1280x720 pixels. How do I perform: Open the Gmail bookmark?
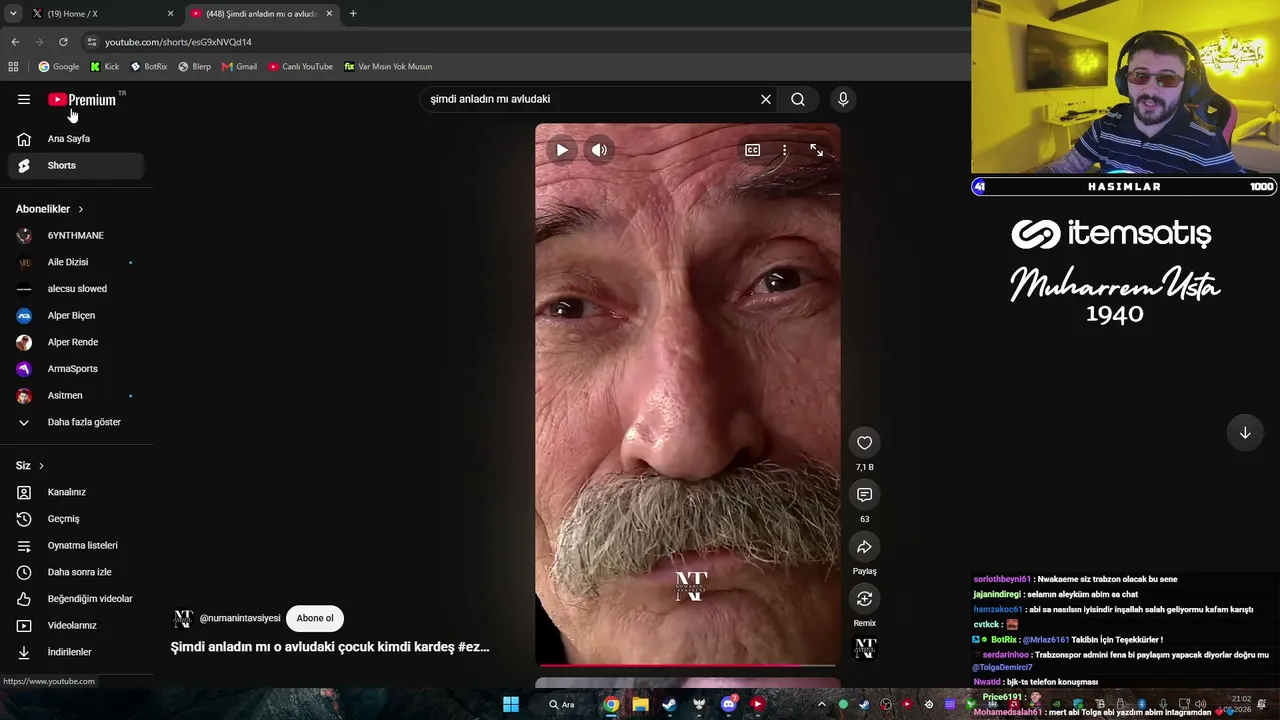tap(240, 67)
